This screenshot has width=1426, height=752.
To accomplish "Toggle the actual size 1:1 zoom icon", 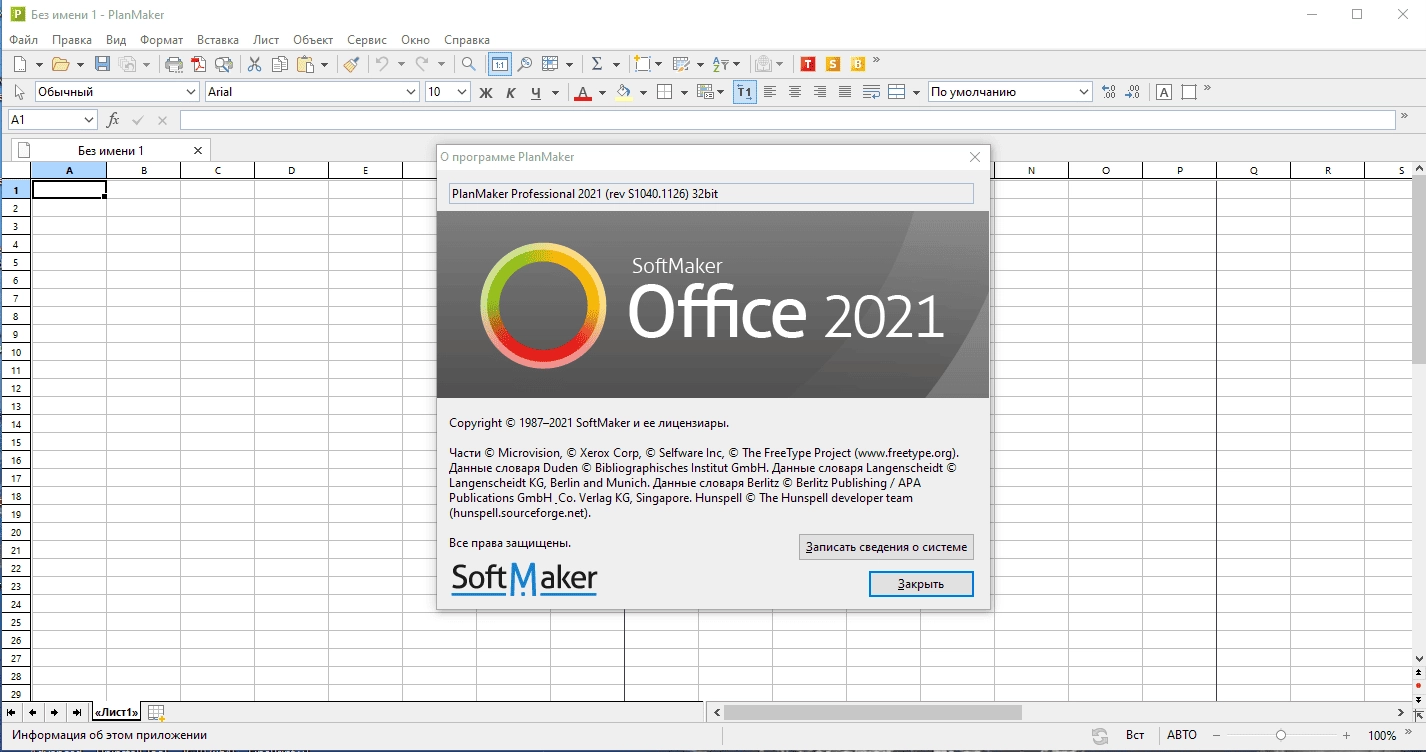I will (x=499, y=64).
